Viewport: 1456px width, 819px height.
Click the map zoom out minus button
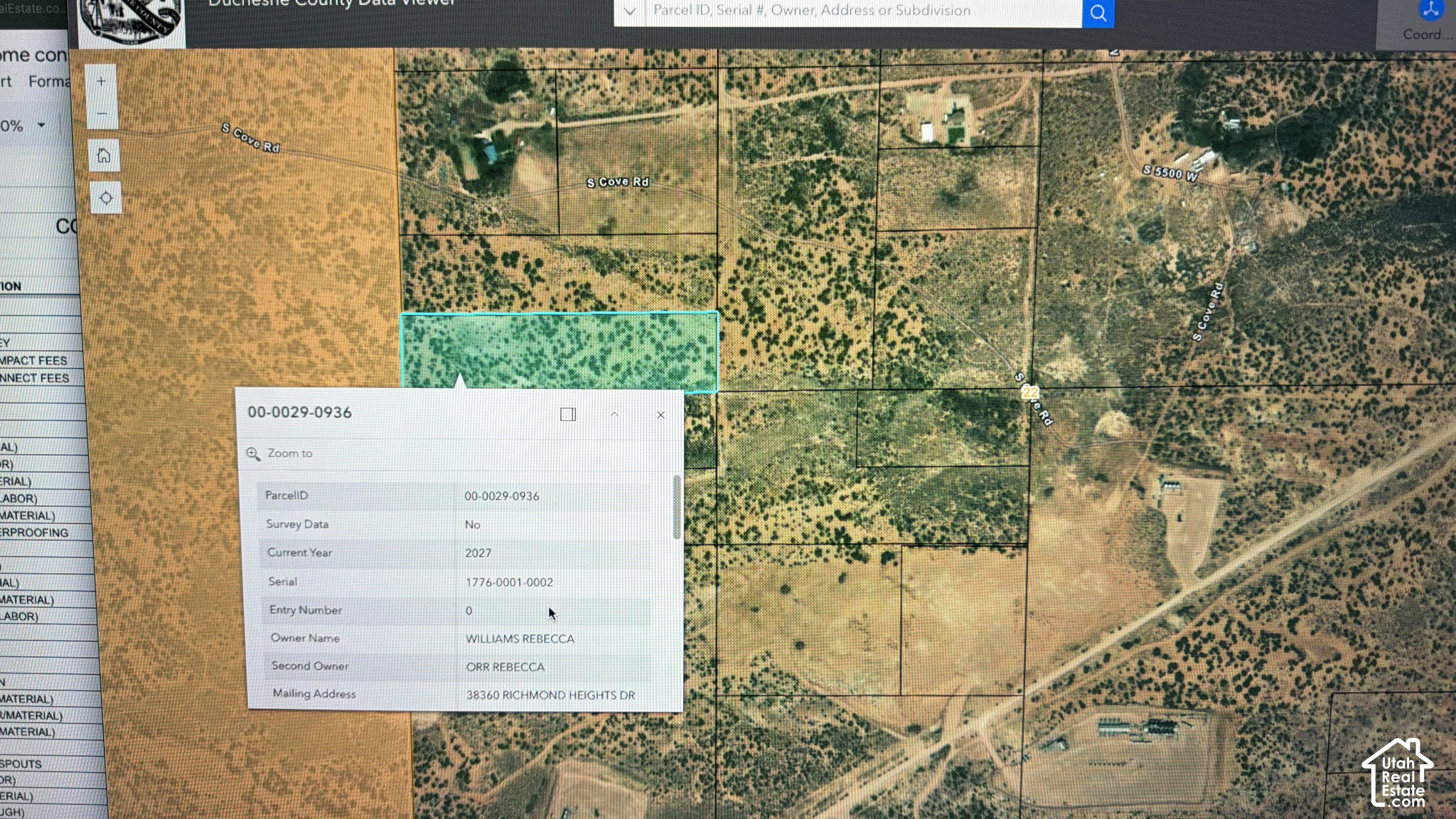(x=102, y=114)
